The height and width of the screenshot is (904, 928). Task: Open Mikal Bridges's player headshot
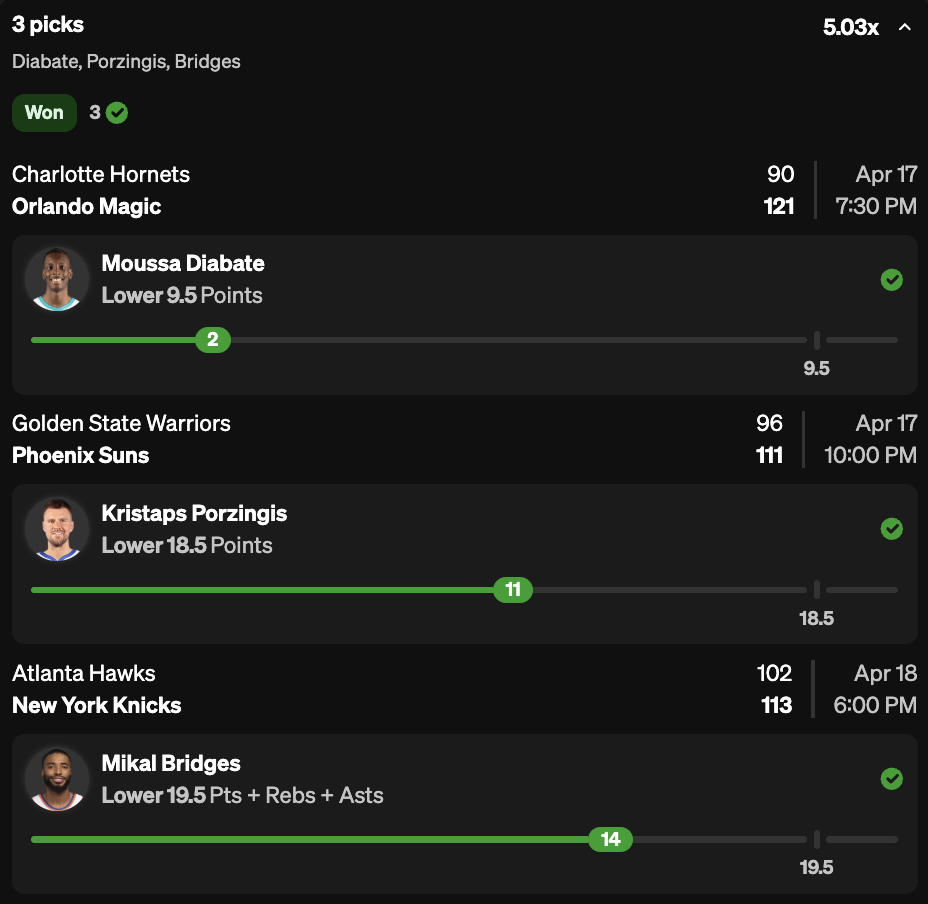(57, 778)
